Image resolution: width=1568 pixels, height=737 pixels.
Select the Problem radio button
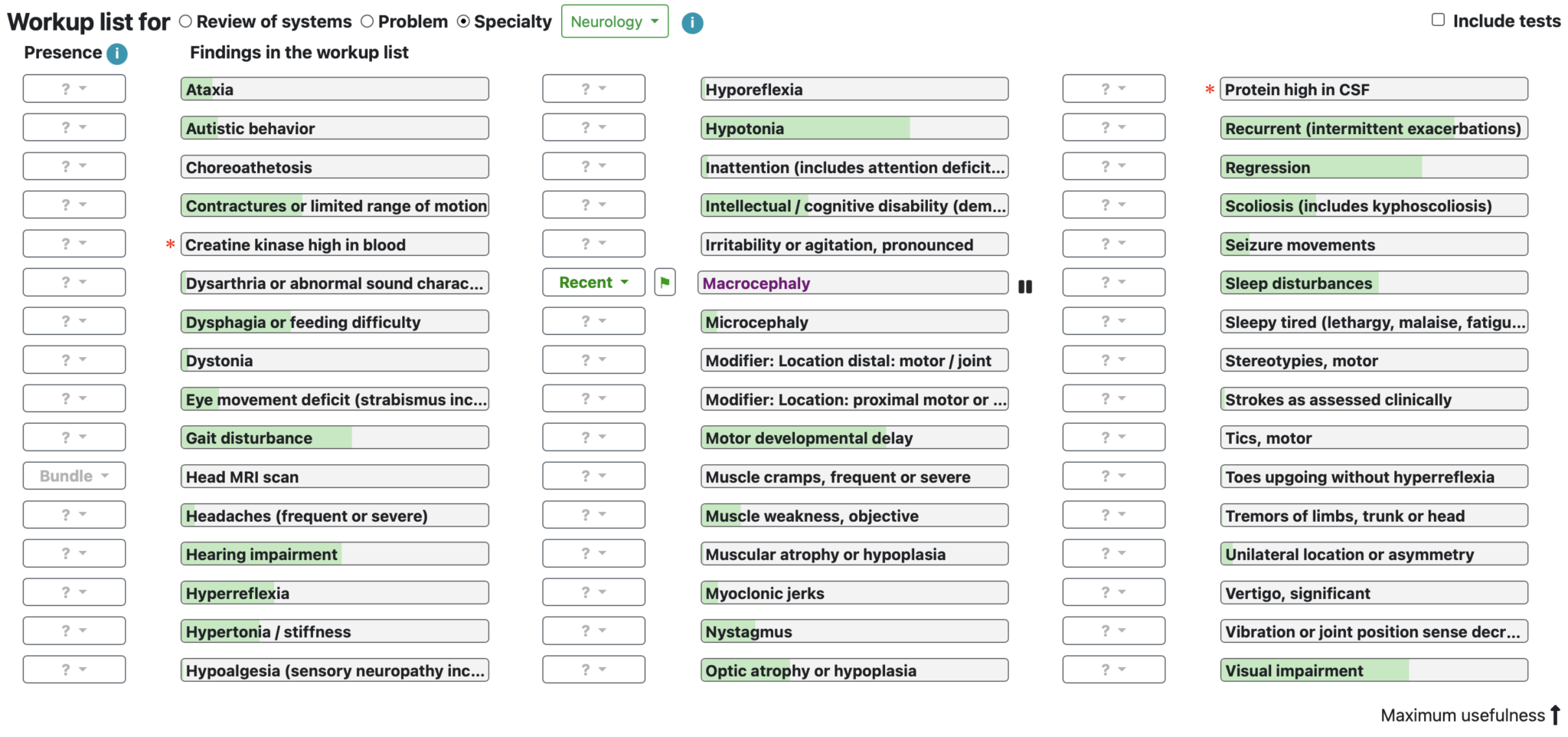tap(367, 21)
